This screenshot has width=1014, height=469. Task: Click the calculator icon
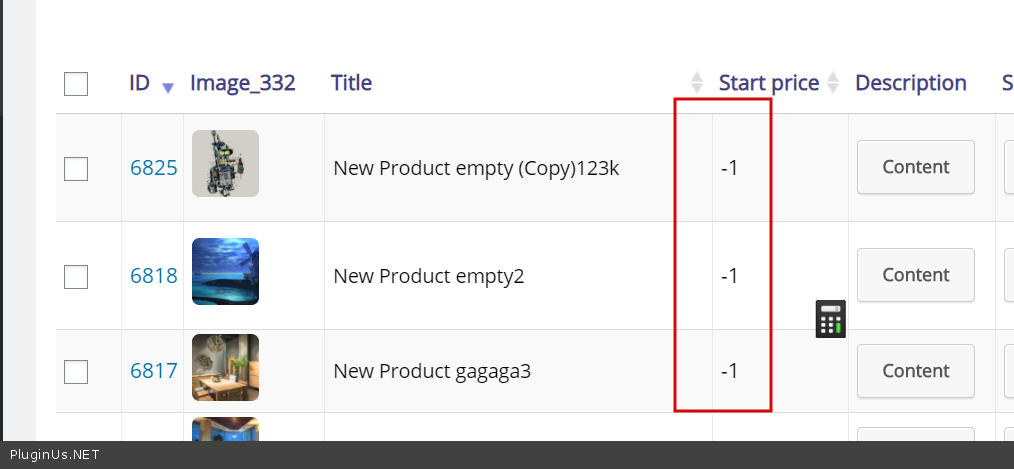point(830,319)
